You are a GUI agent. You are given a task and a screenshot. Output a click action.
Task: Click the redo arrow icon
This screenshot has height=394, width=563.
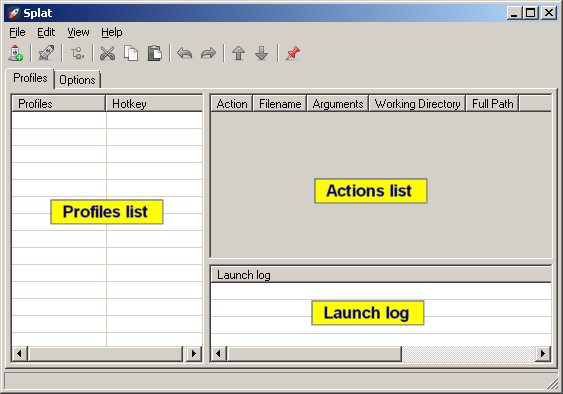click(208, 53)
